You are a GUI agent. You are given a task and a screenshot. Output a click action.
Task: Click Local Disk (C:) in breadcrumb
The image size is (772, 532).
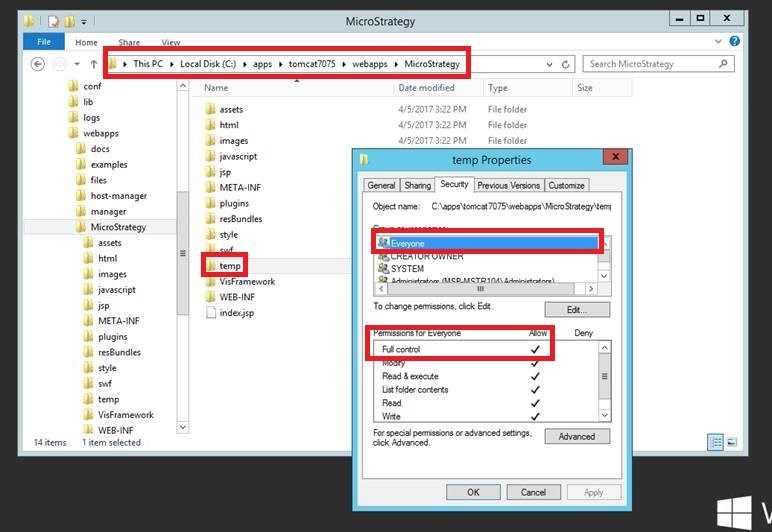point(208,64)
